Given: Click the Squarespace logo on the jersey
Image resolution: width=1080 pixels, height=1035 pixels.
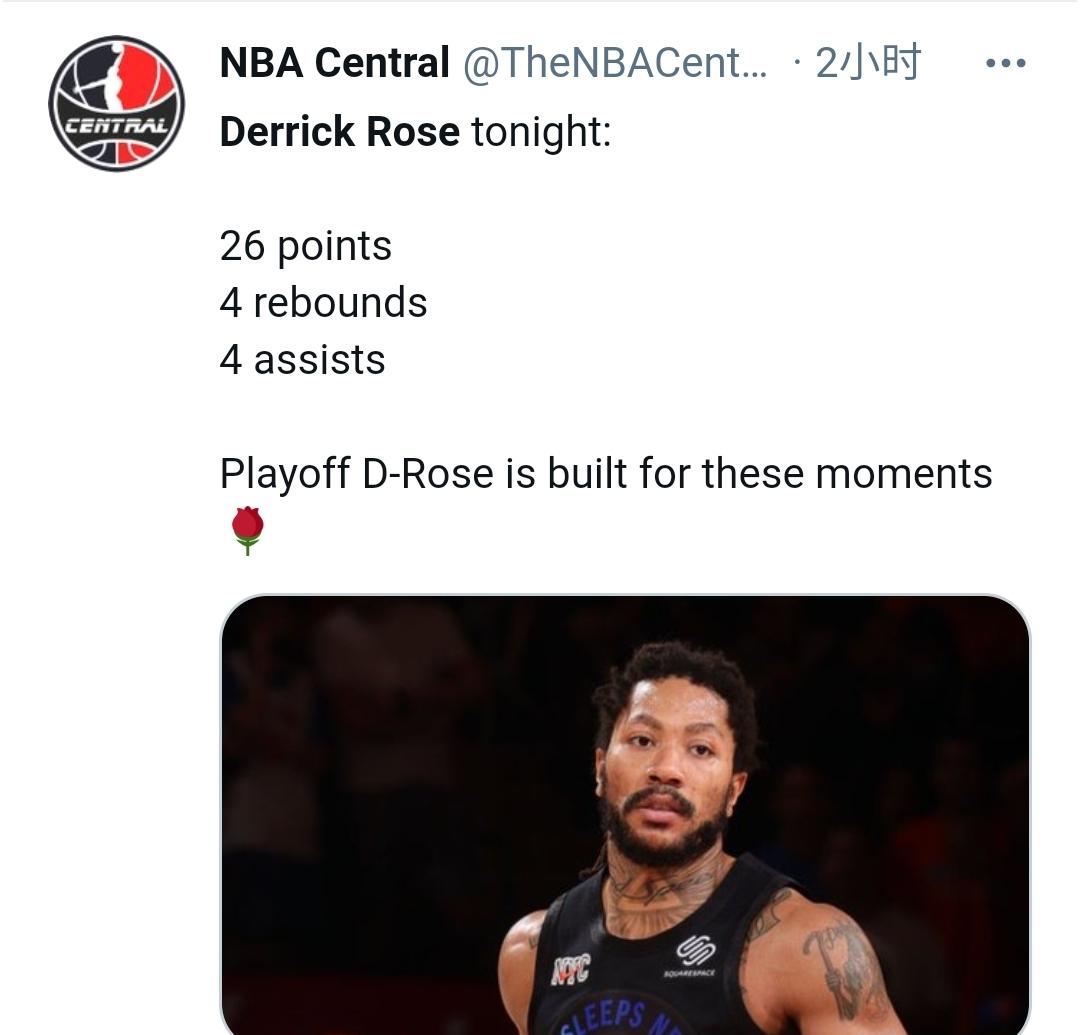Looking at the screenshot, I should (690, 953).
